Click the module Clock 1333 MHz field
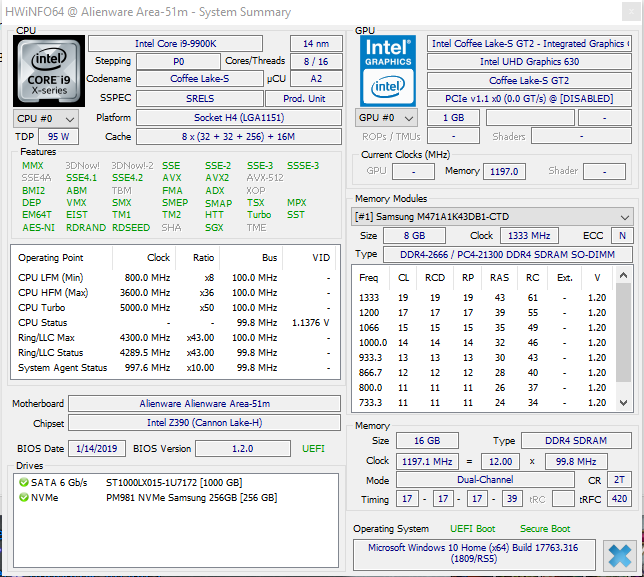 tap(529, 235)
